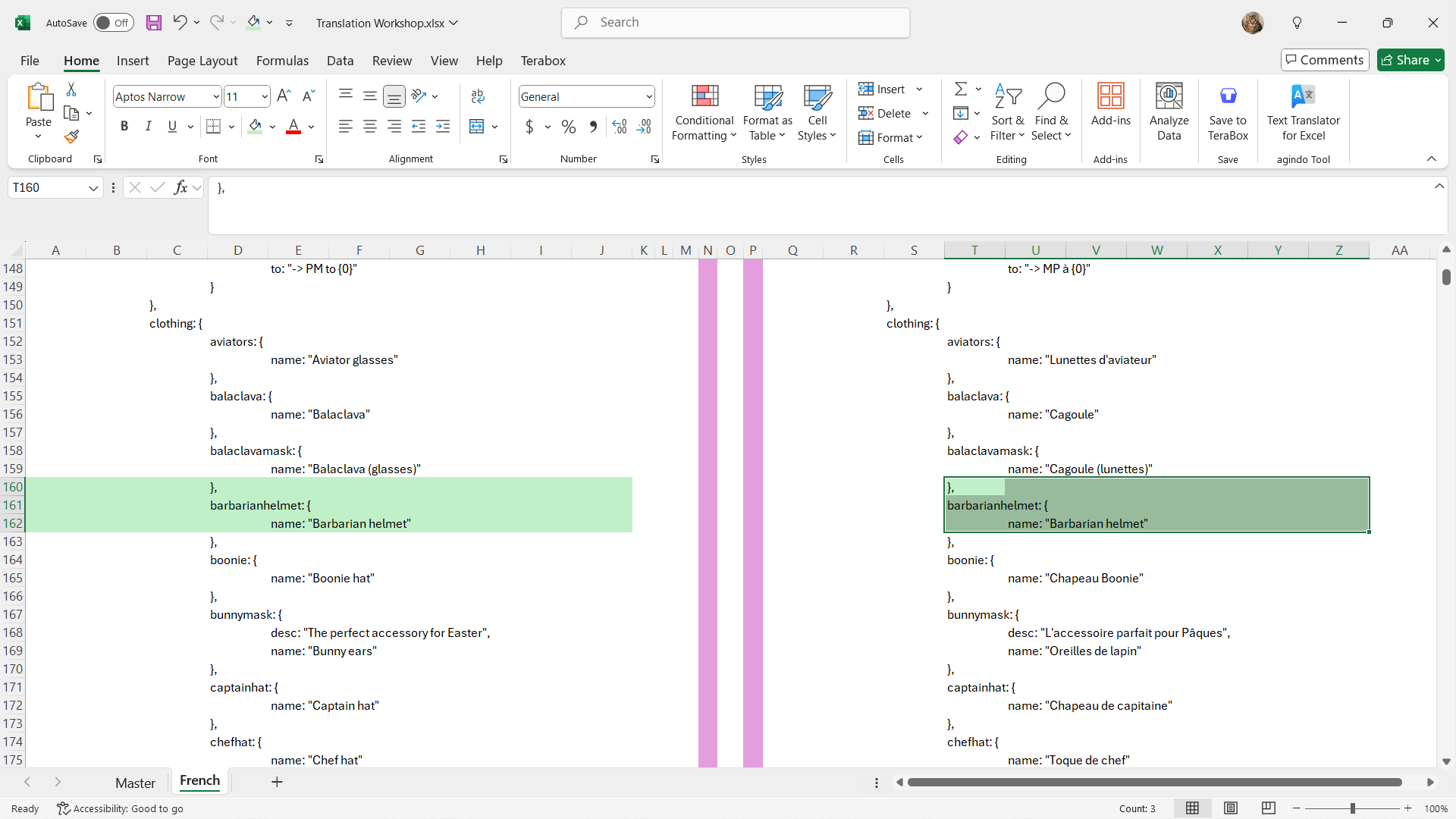
Task: Open Analyze Data tool
Action: click(x=1169, y=111)
